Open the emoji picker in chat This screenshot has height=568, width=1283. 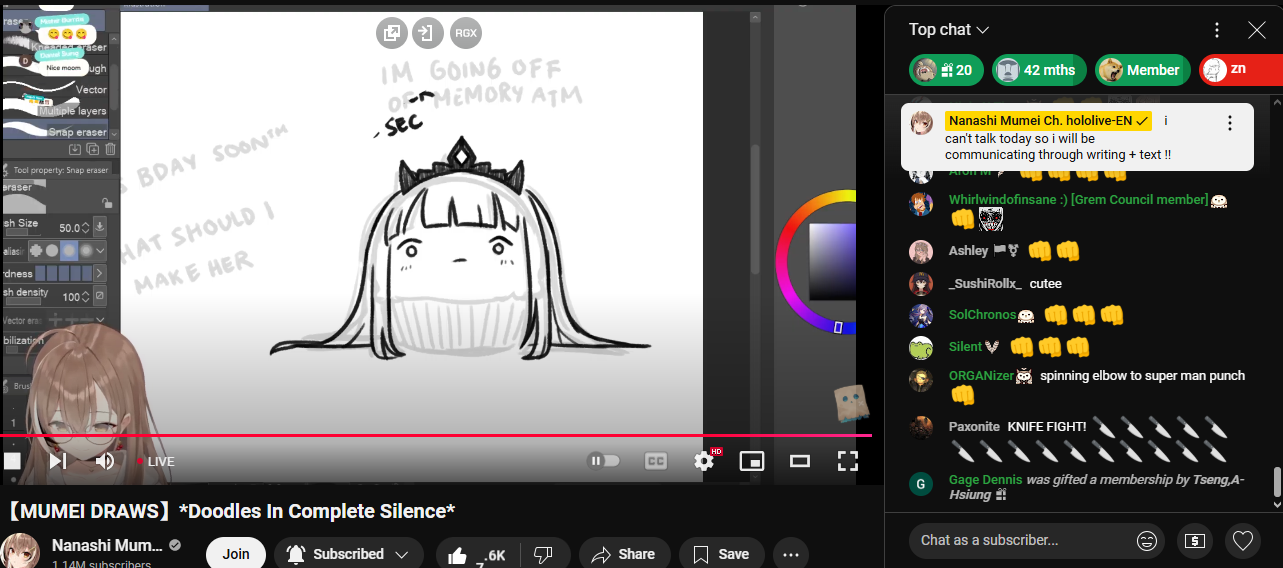pos(1147,541)
